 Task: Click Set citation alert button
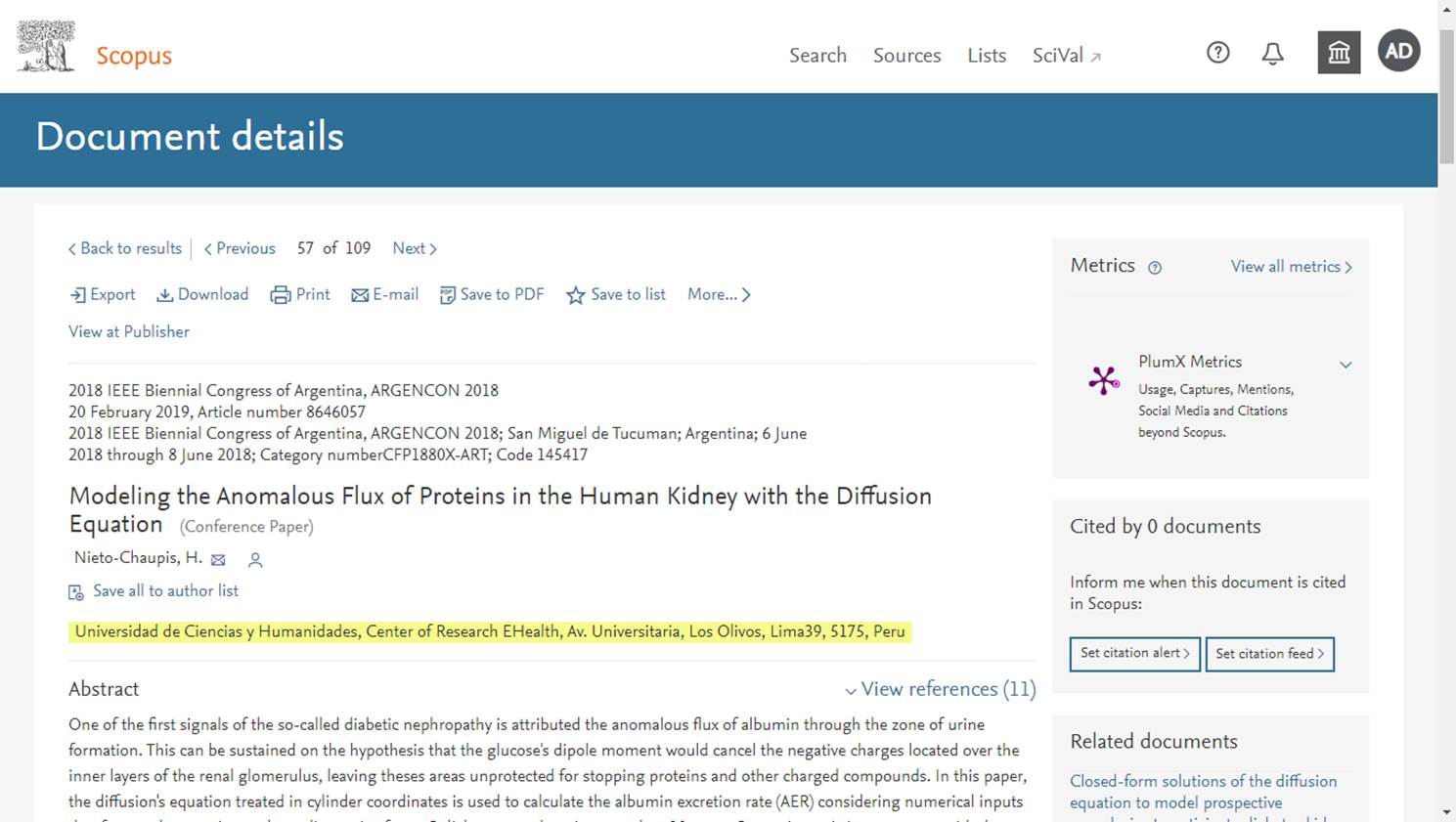click(x=1134, y=654)
